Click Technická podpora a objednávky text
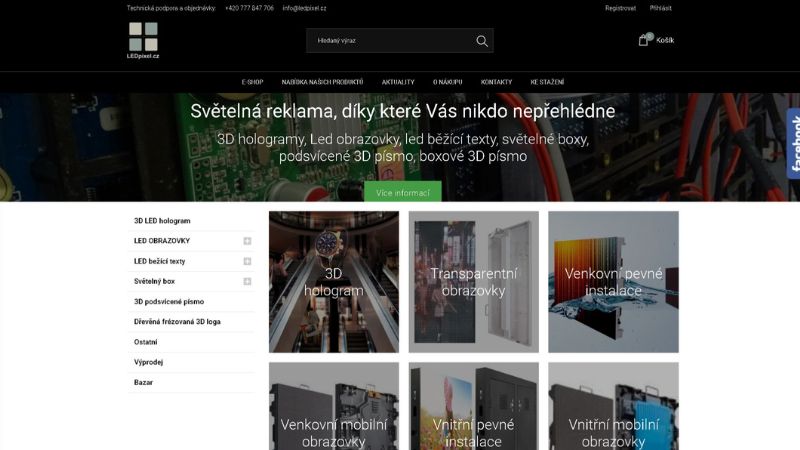800x450 pixels. coord(171,8)
